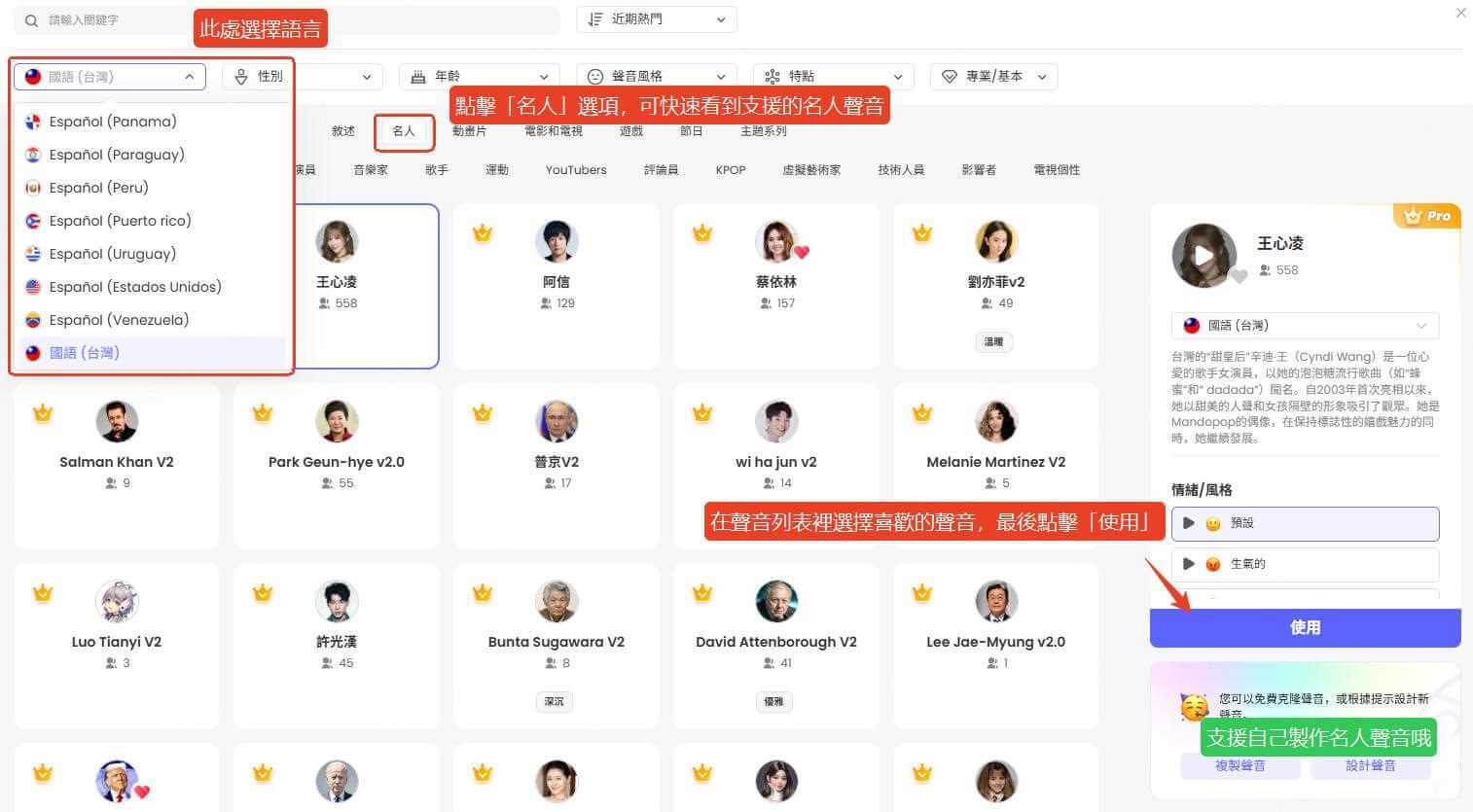Select the 蔡依林 voice avatar
The width and height of the screenshot is (1473, 812).
pos(776,242)
